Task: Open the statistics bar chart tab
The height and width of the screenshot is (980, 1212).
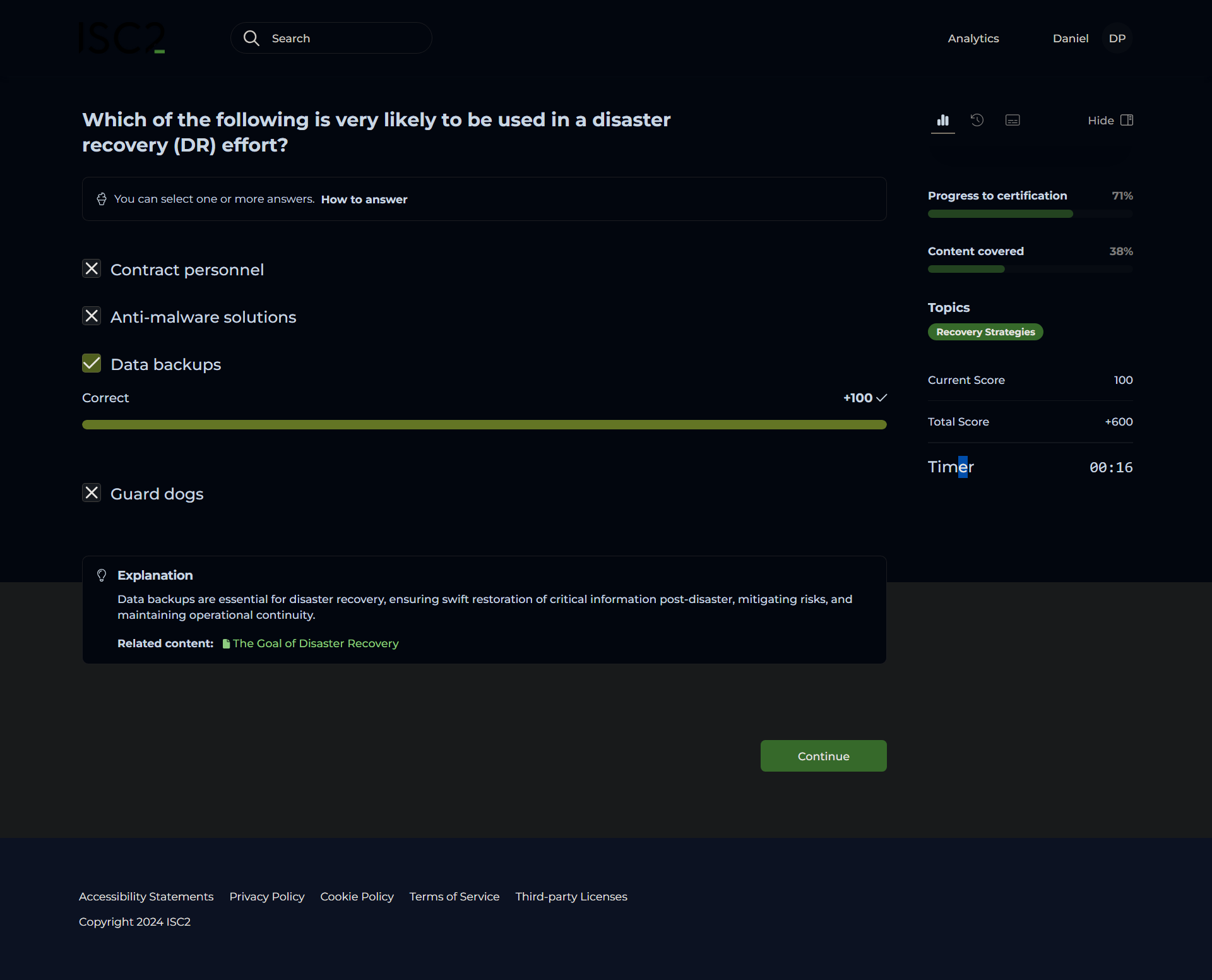Action: tap(942, 120)
